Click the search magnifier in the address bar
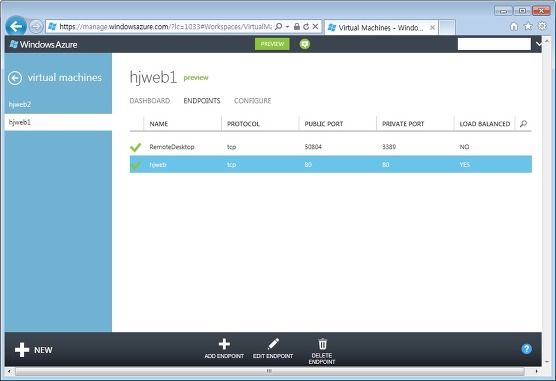The height and width of the screenshot is (381, 556). [279, 27]
